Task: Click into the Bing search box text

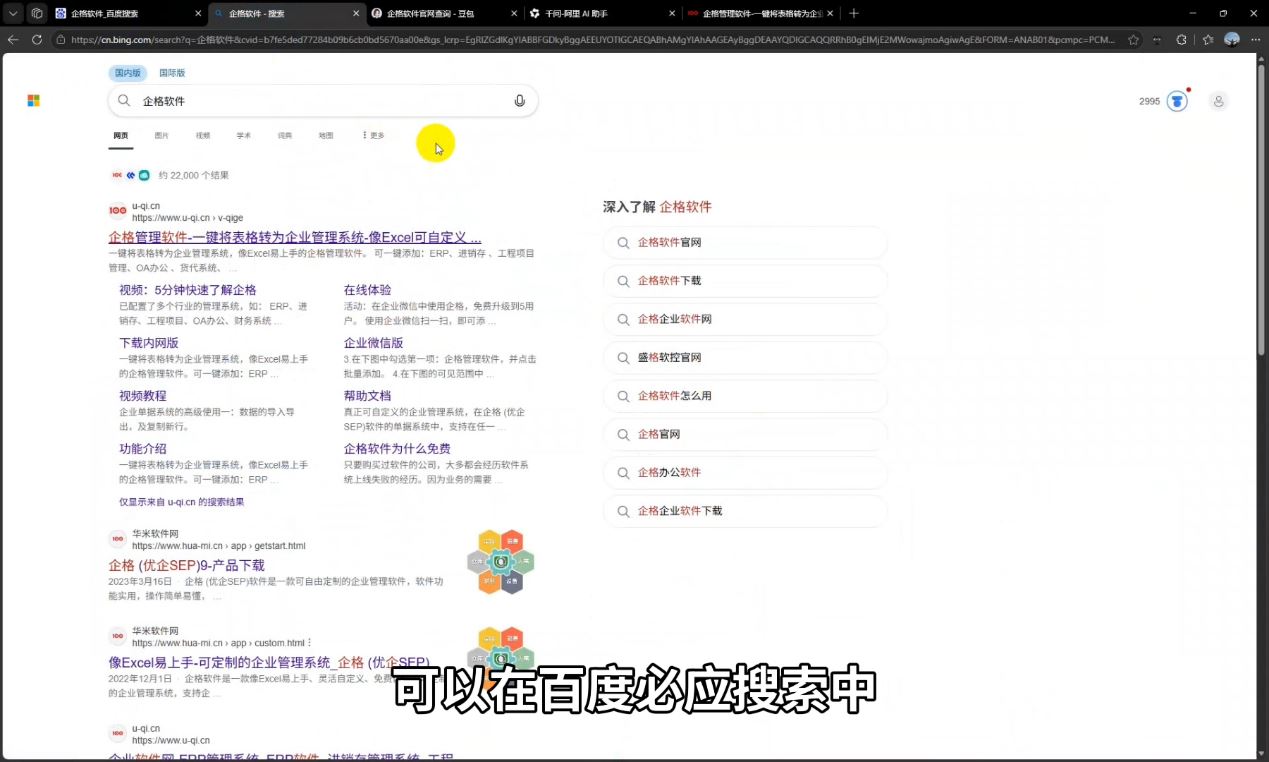Action: pyautogui.click(x=325, y=101)
